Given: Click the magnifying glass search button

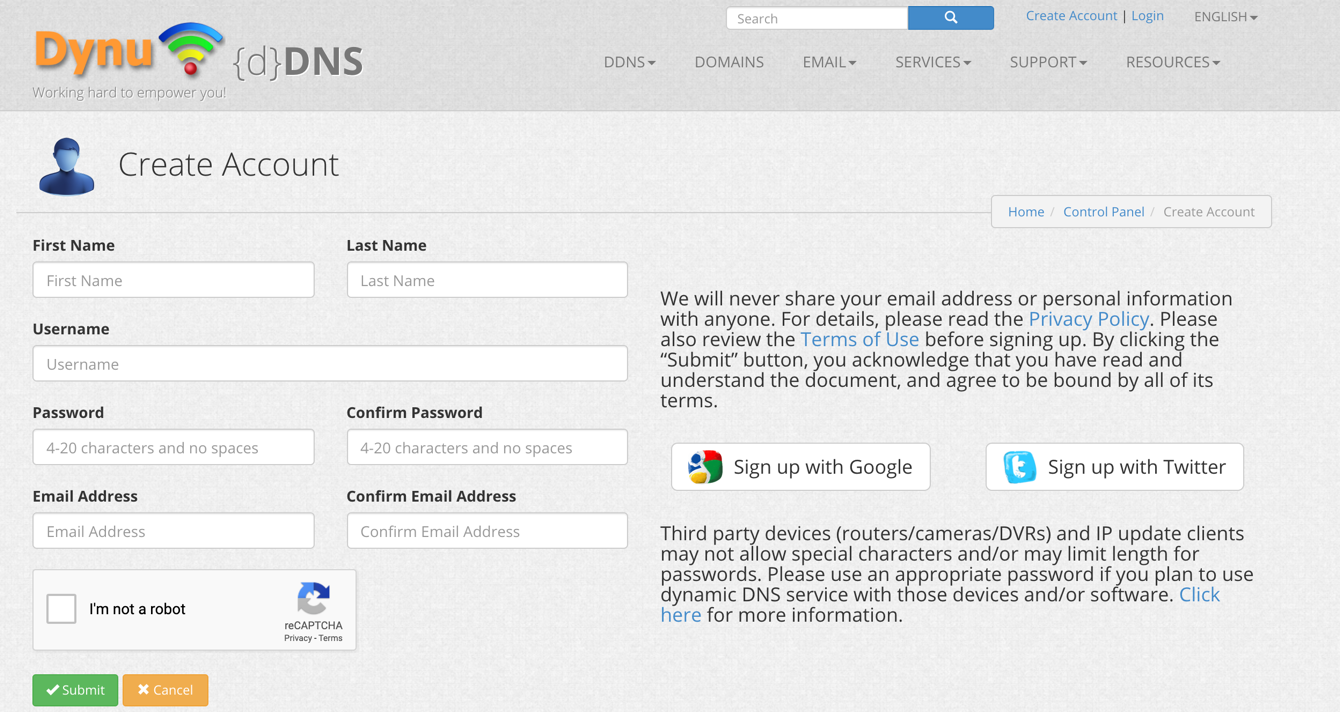Looking at the screenshot, I should point(950,18).
